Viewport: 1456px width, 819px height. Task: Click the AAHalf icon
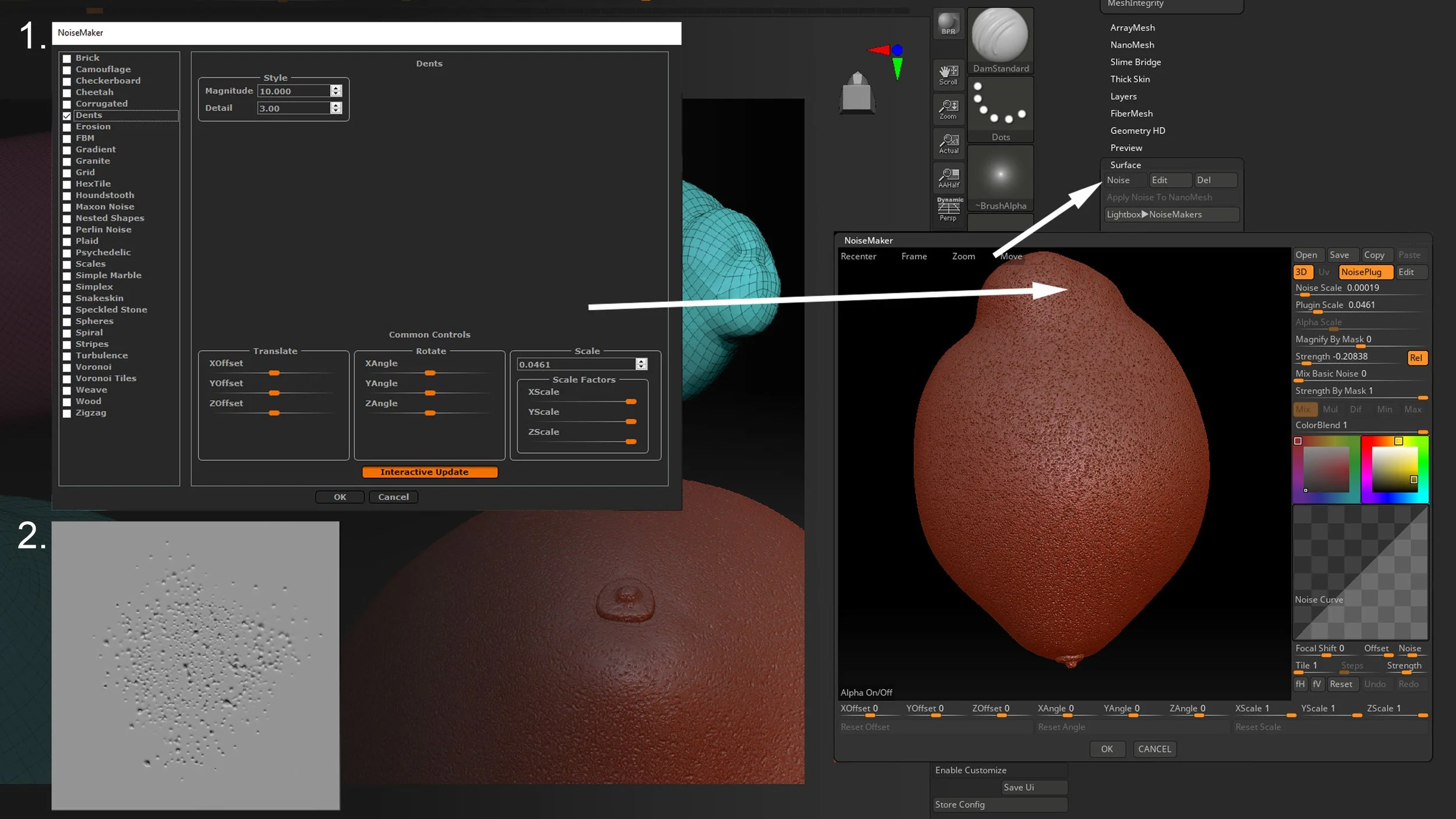pyautogui.click(x=948, y=178)
